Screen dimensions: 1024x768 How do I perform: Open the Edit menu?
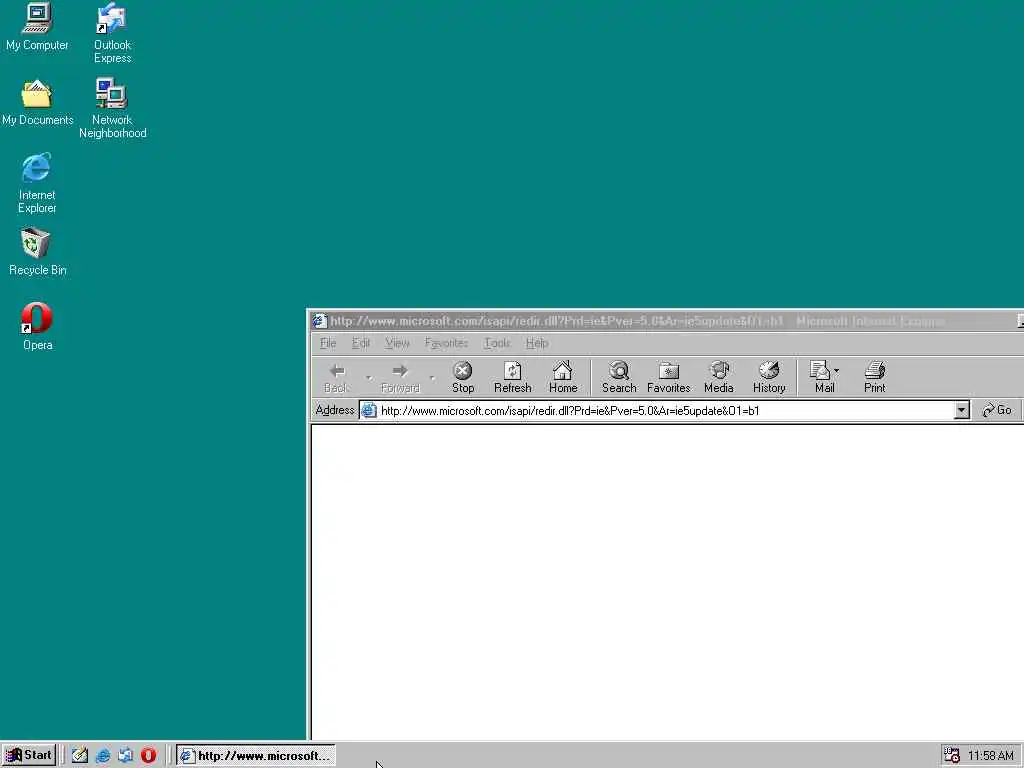(360, 343)
